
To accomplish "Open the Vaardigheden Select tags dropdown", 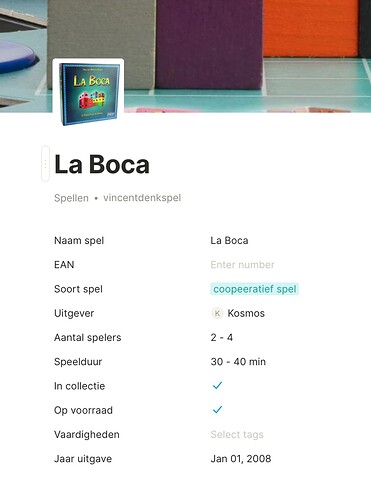I will click(x=237, y=434).
